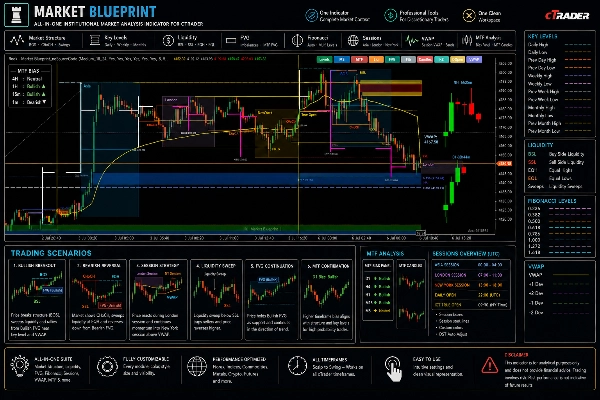This screenshot has width=600, height=400.
Task: Toggle the pink Candles chart button
Action: coord(425,59)
